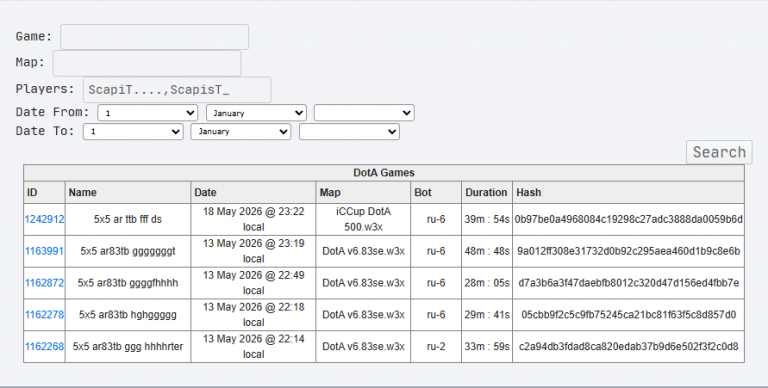Click hash starting with d7a3b6a3

pyautogui.click(x=628, y=283)
